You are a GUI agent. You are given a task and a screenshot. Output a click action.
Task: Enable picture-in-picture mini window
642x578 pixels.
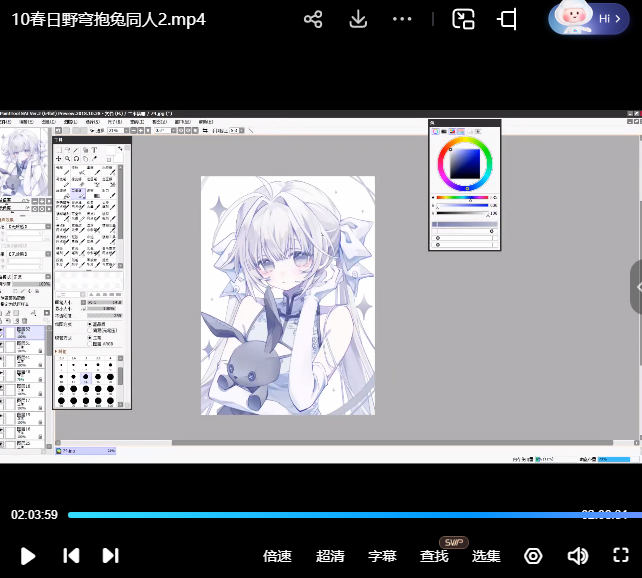463,19
